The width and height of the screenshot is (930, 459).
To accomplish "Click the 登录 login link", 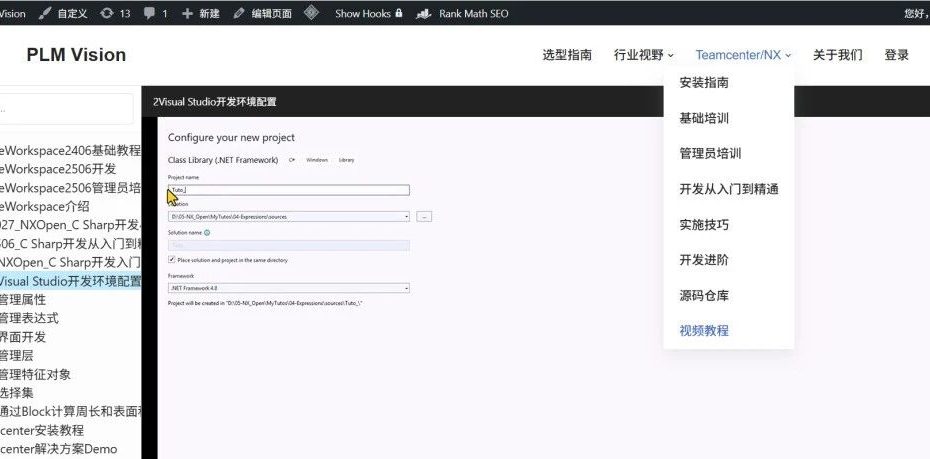I will coord(896,55).
